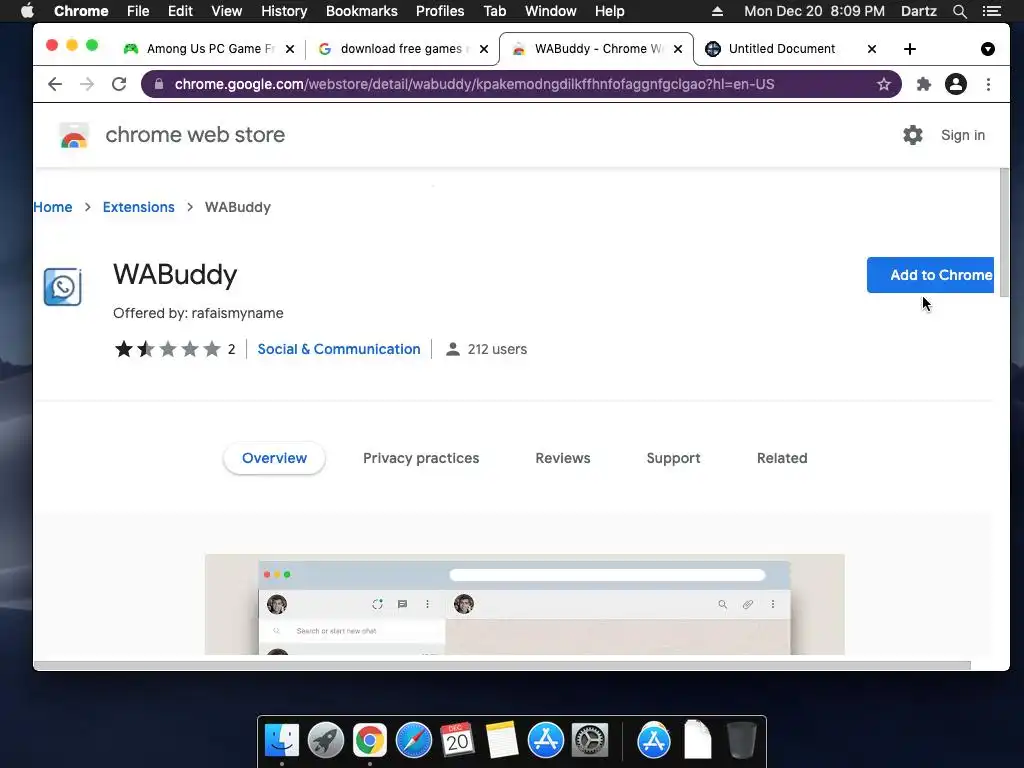1024x768 pixels.
Task: Open the tab search dropdown arrow
Action: tap(987, 49)
